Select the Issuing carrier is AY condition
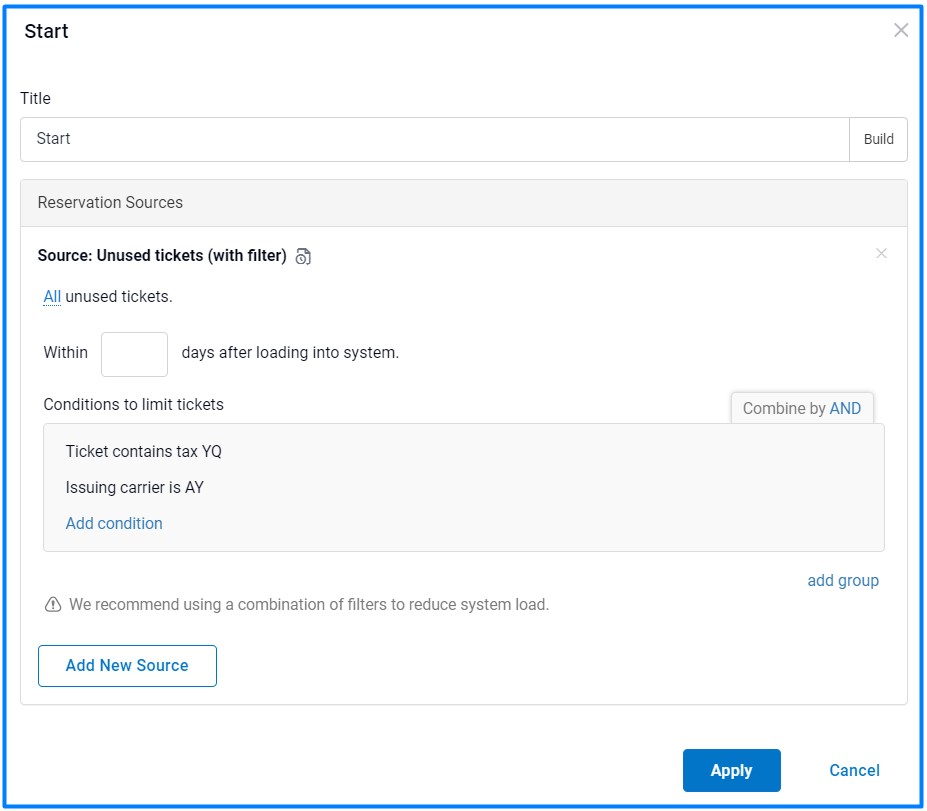927x811 pixels. pos(134,488)
